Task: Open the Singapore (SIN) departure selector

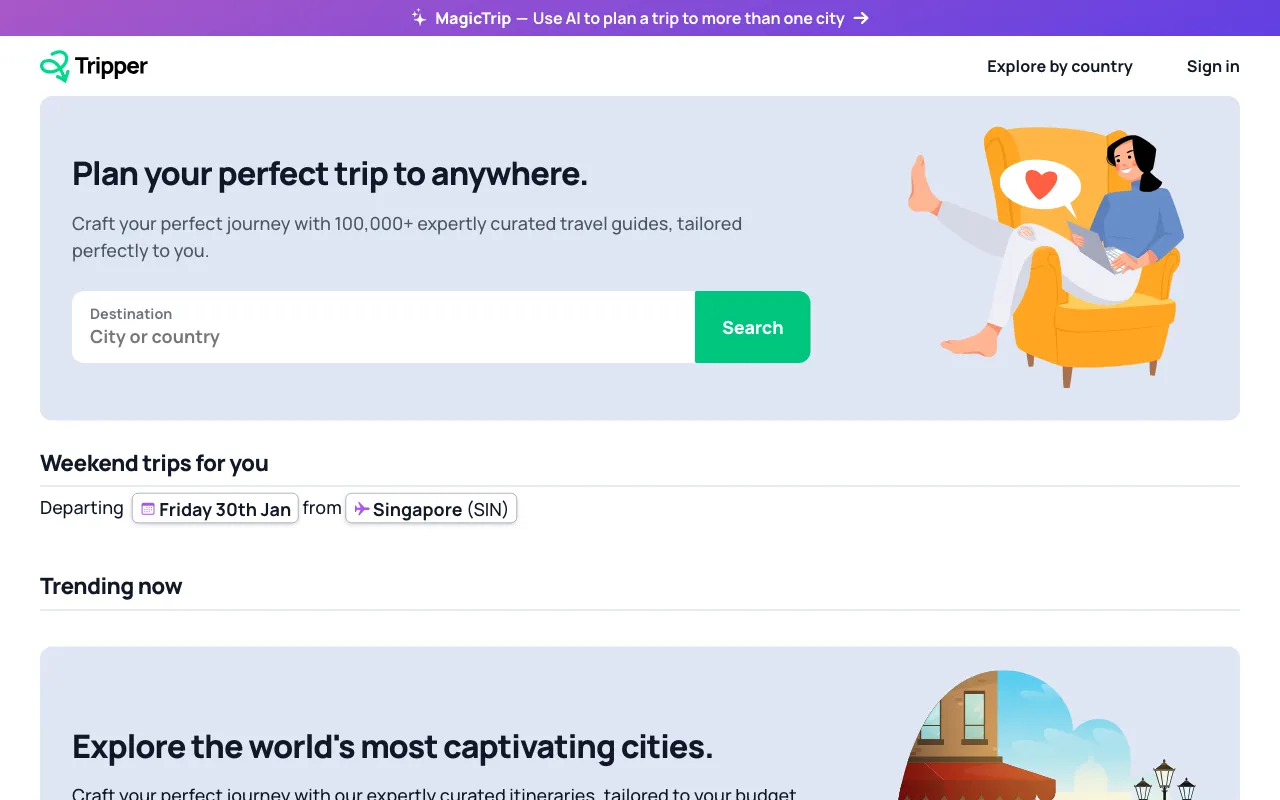Action: pos(431,509)
